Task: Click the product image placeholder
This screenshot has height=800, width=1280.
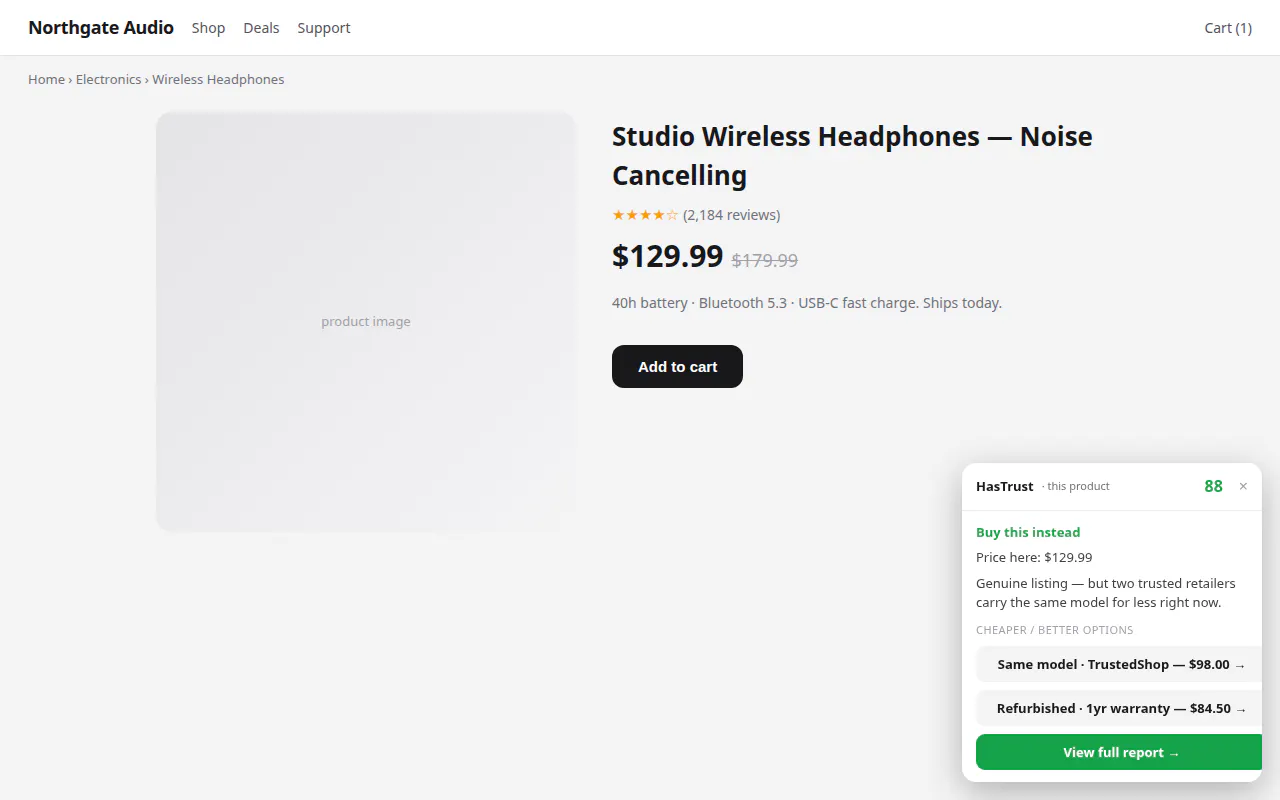Action: (366, 321)
